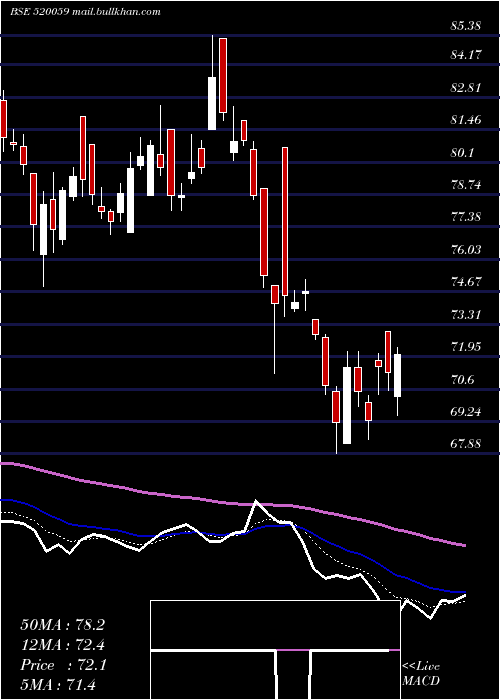Click the 85.38 price axis label

pos(466,25)
